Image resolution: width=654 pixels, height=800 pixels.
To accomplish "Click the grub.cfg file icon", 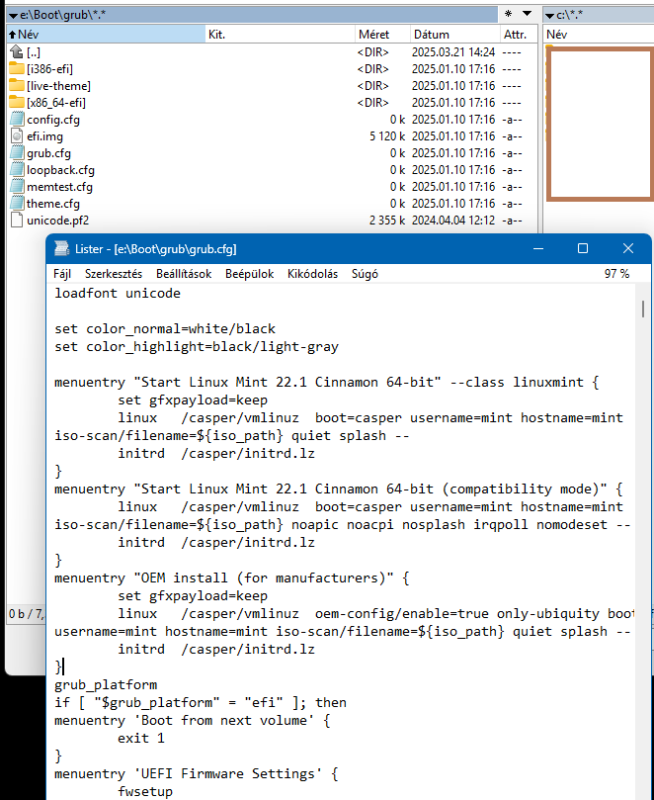I will click(16, 153).
